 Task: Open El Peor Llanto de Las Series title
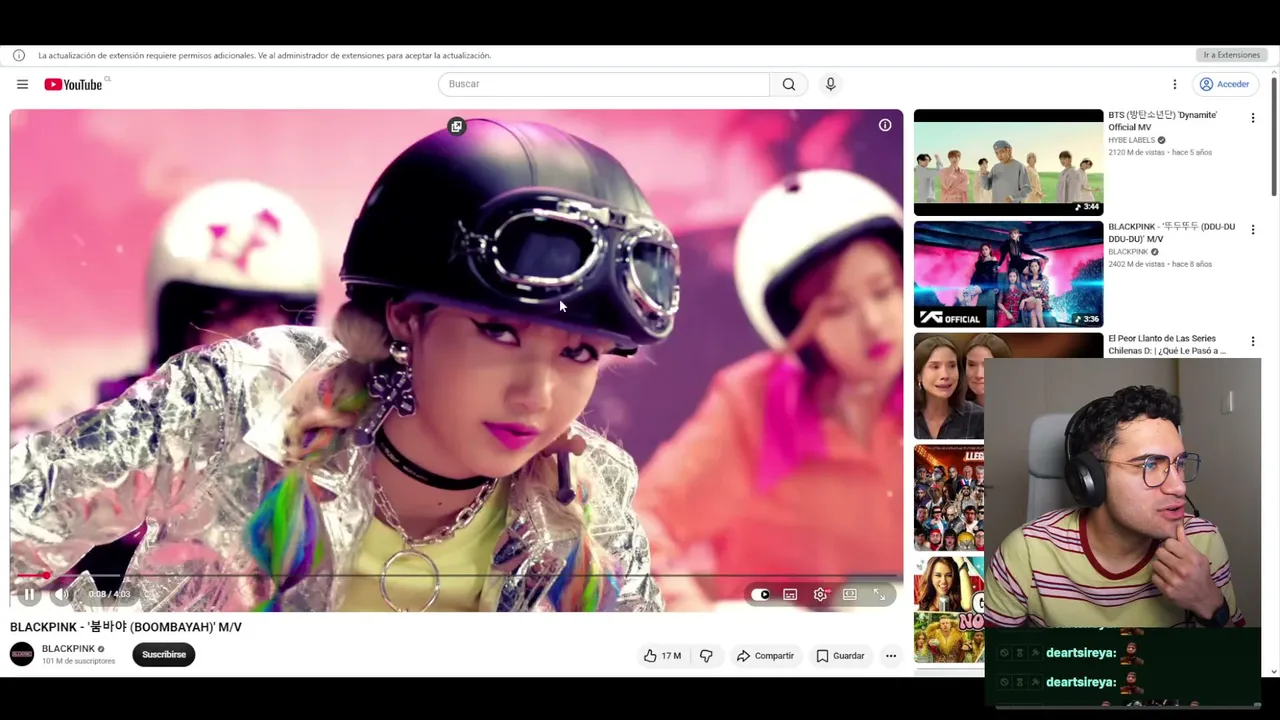(1167, 345)
